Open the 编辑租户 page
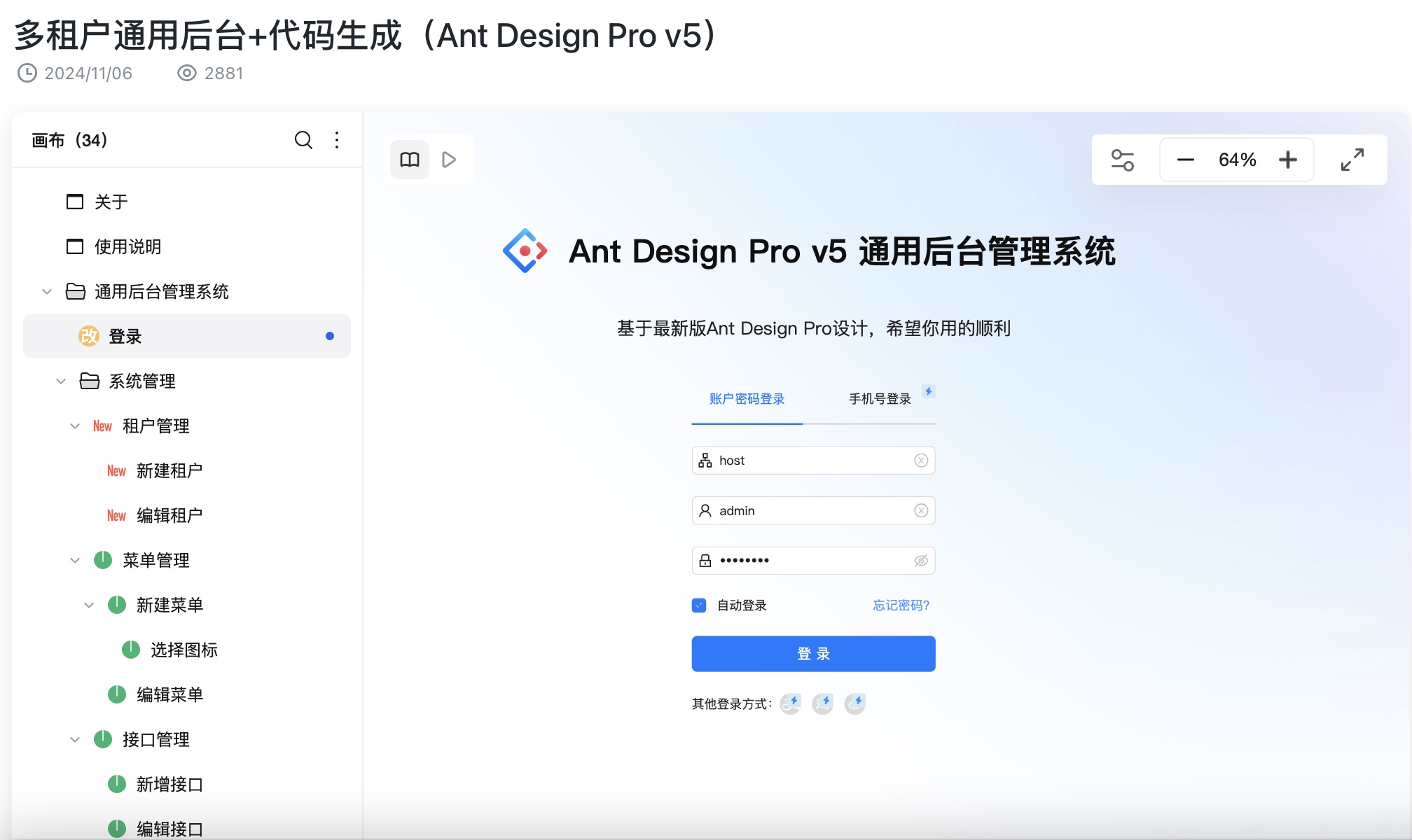 pyautogui.click(x=170, y=515)
